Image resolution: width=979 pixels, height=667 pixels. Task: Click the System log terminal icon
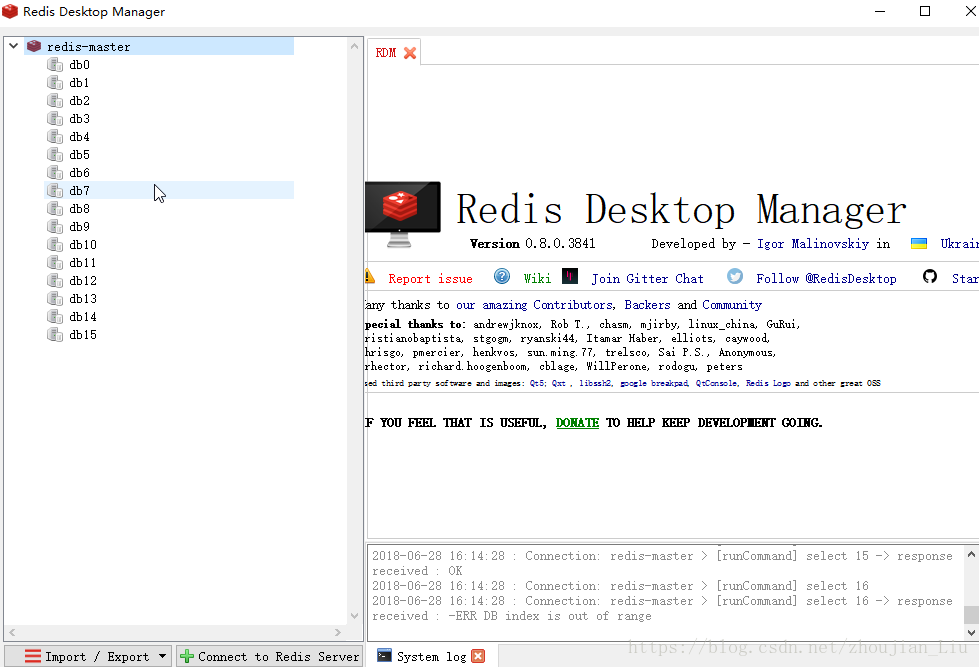point(385,655)
